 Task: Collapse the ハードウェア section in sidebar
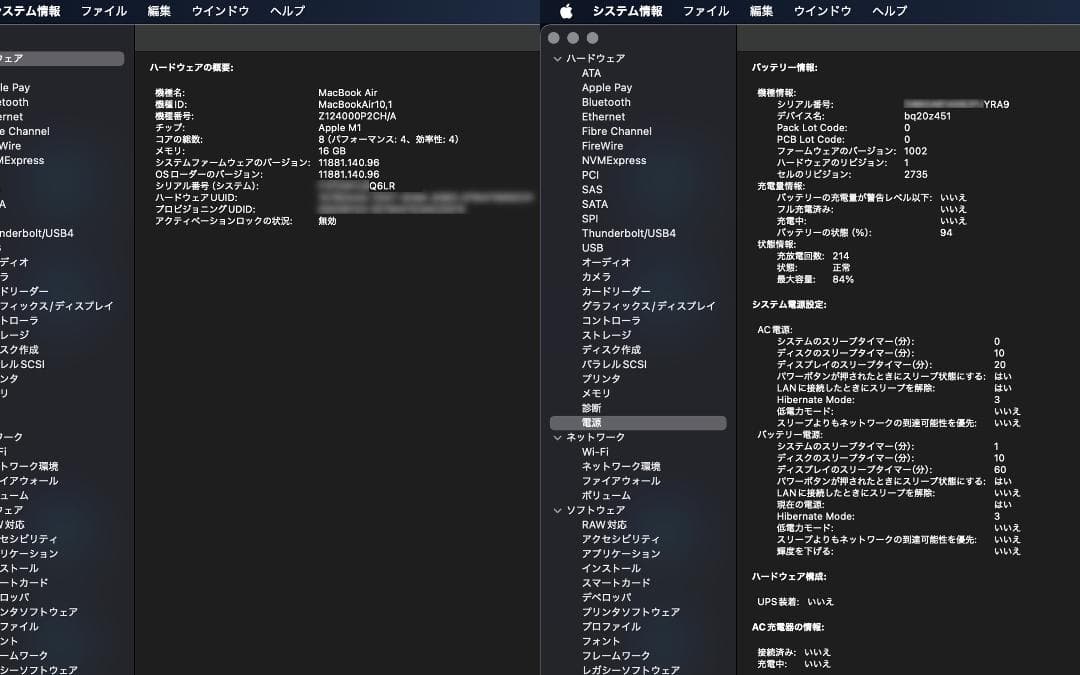pos(557,59)
